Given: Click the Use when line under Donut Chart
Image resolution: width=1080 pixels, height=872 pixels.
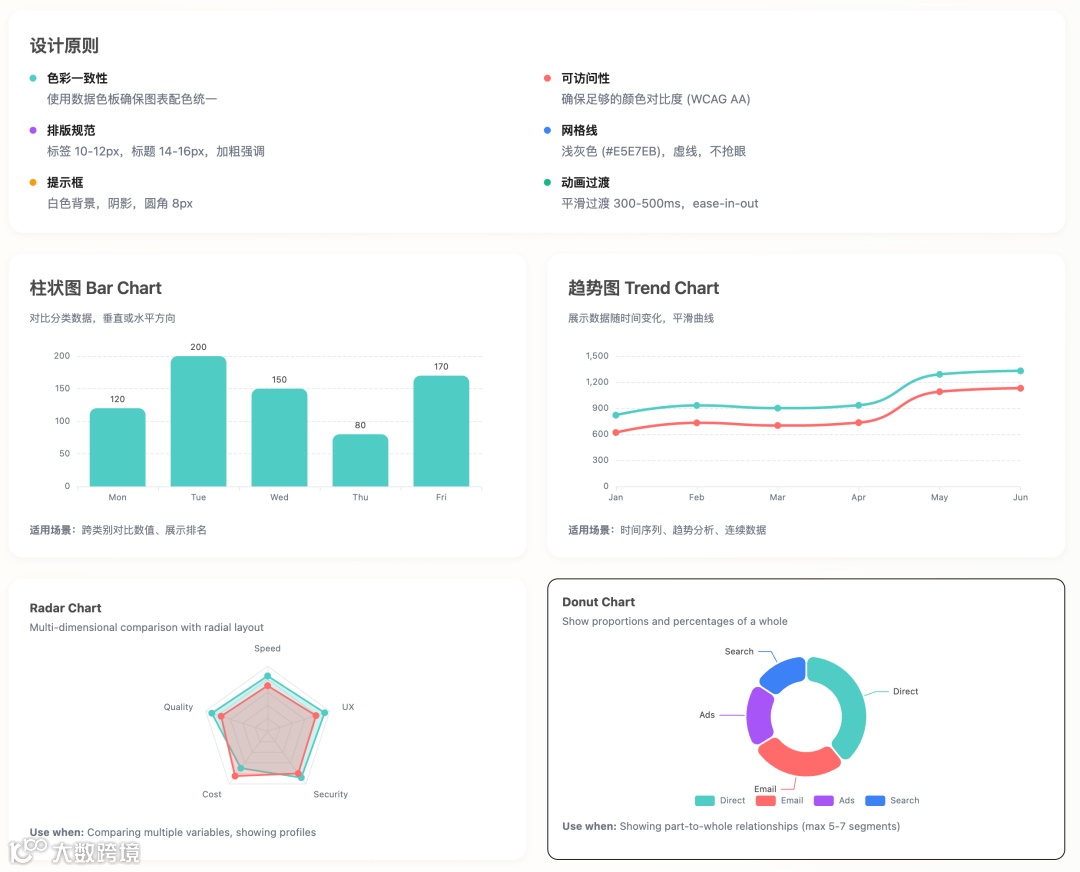Looking at the screenshot, I should click(731, 826).
